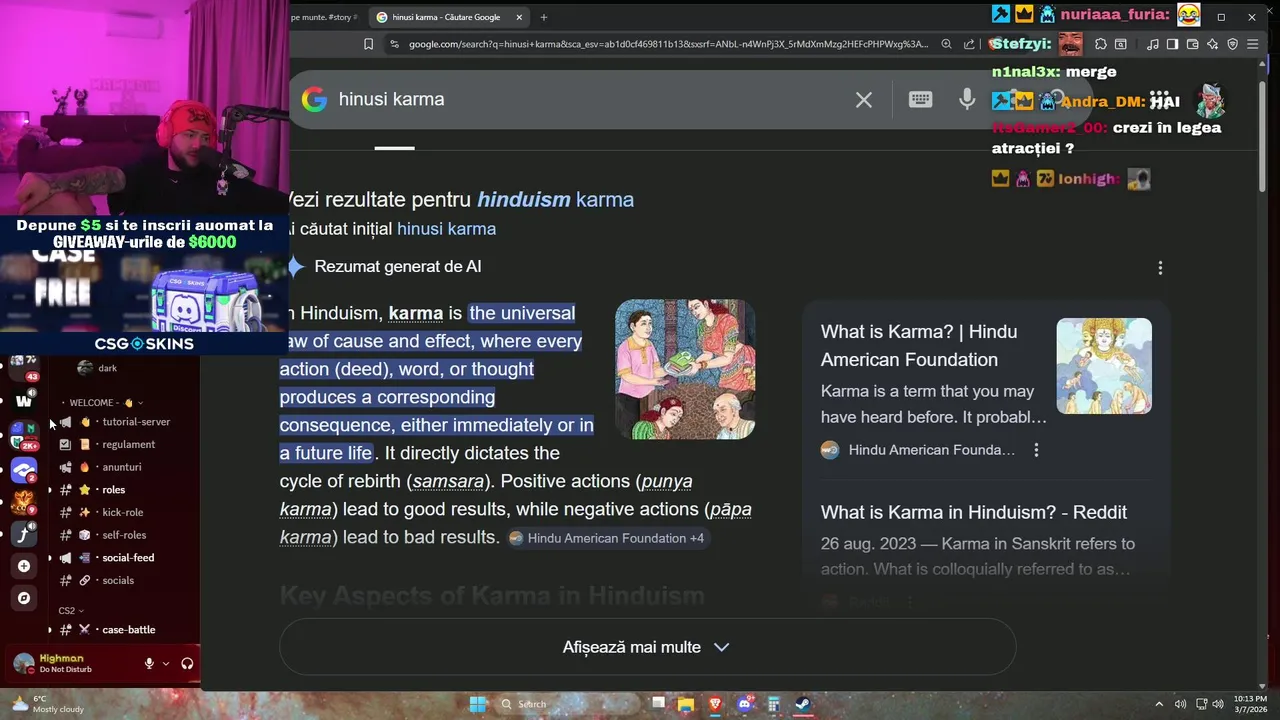
Task: Open the Windows Start menu
Action: (x=478, y=704)
